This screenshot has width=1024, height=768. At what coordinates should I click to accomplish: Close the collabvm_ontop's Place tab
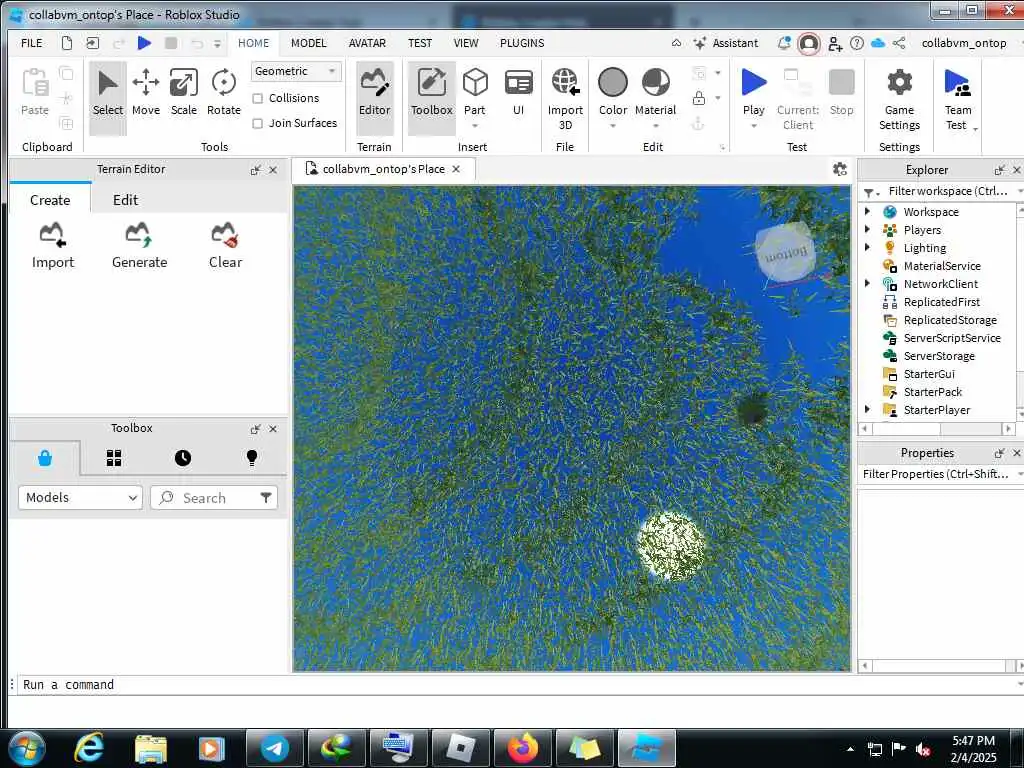(456, 169)
